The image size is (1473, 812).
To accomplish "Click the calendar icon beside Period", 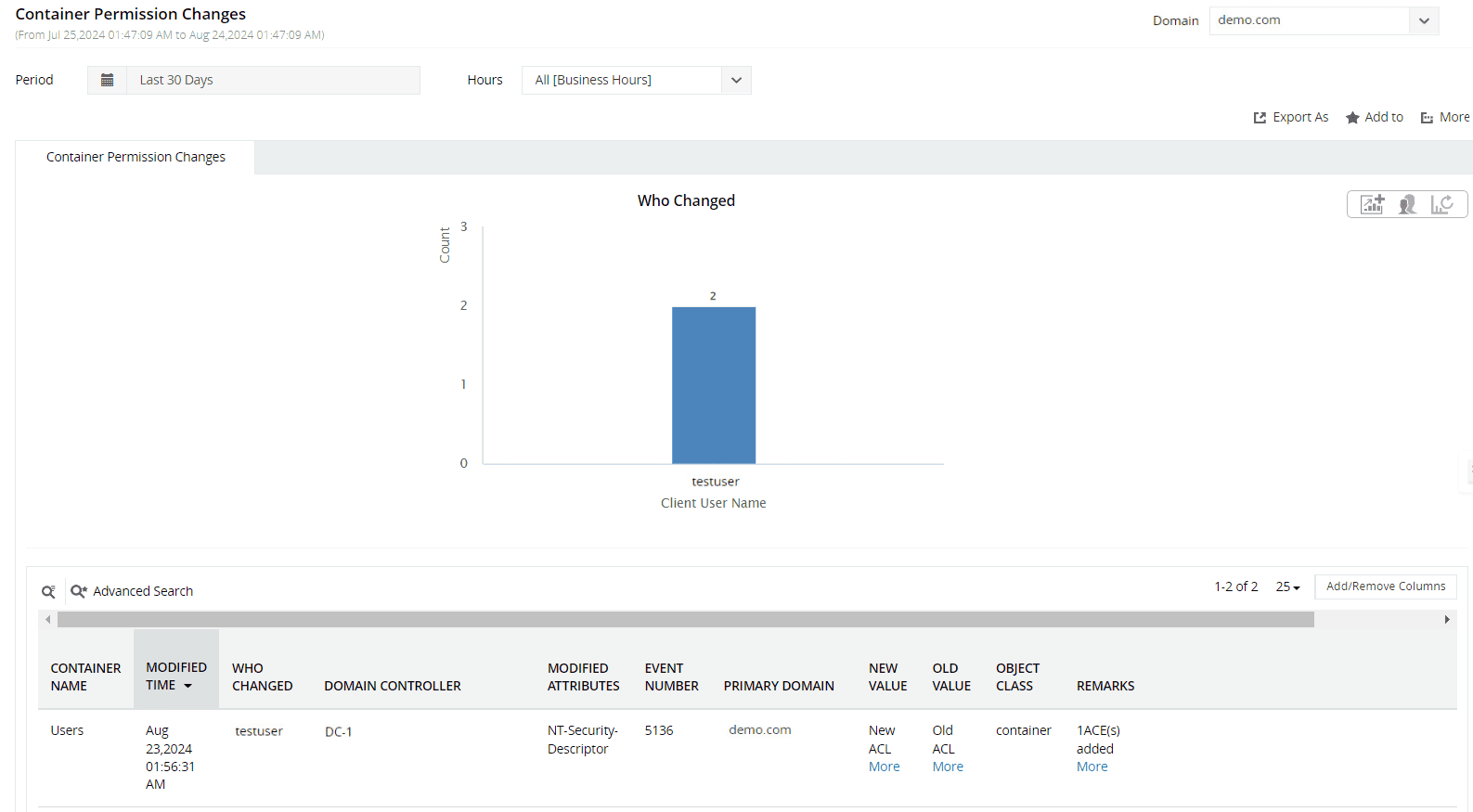I will pos(108,80).
